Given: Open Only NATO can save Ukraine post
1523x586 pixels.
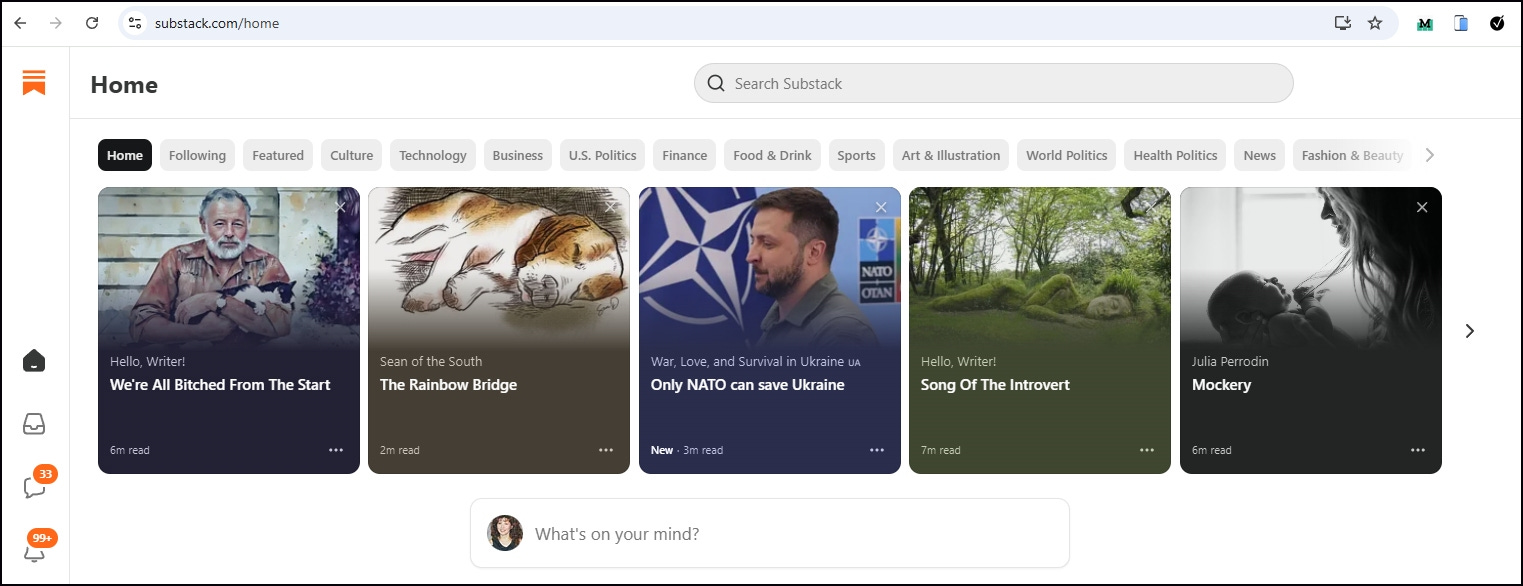Looking at the screenshot, I should pyautogui.click(x=748, y=385).
